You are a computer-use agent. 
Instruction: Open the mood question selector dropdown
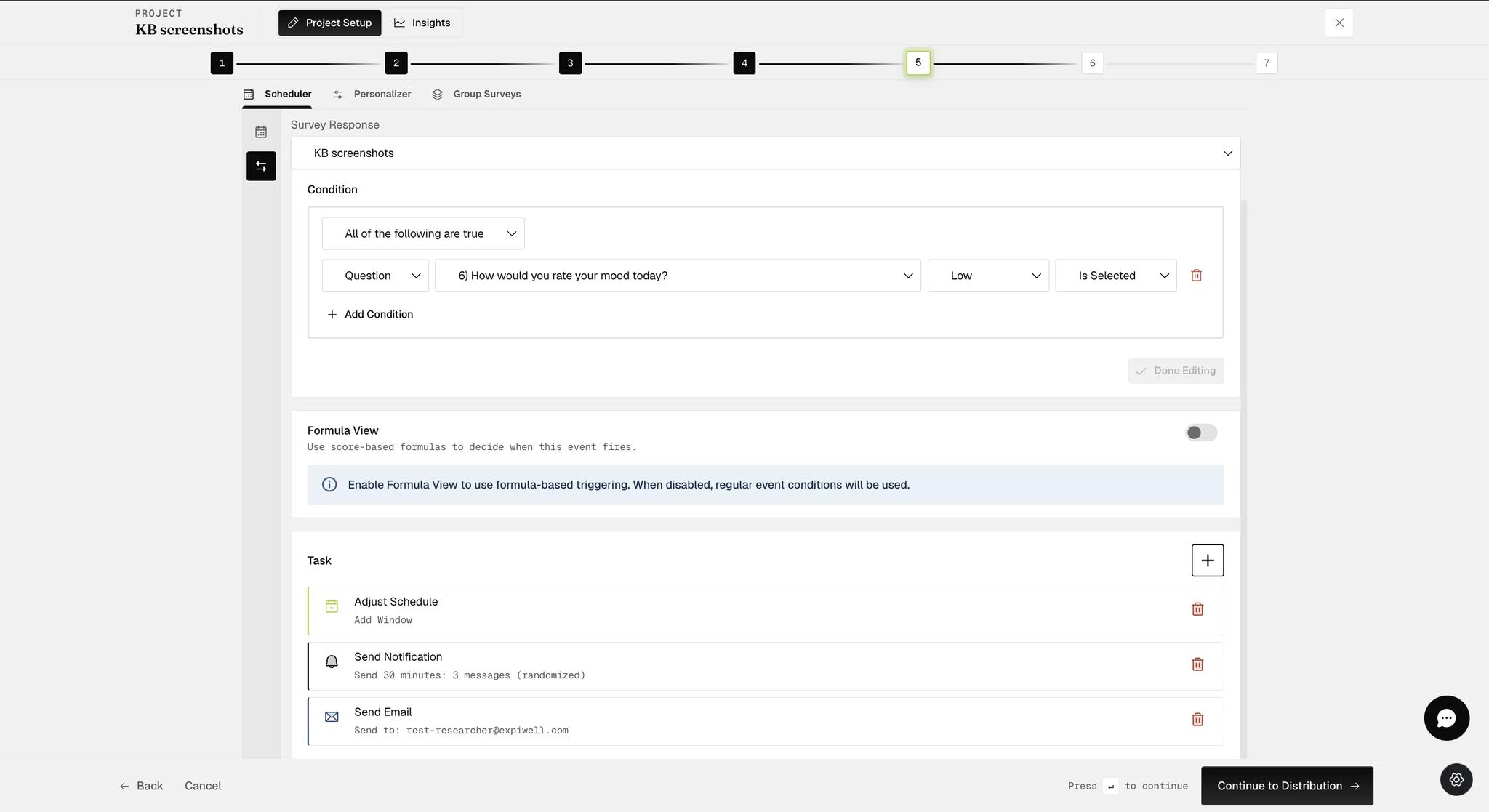click(x=678, y=276)
